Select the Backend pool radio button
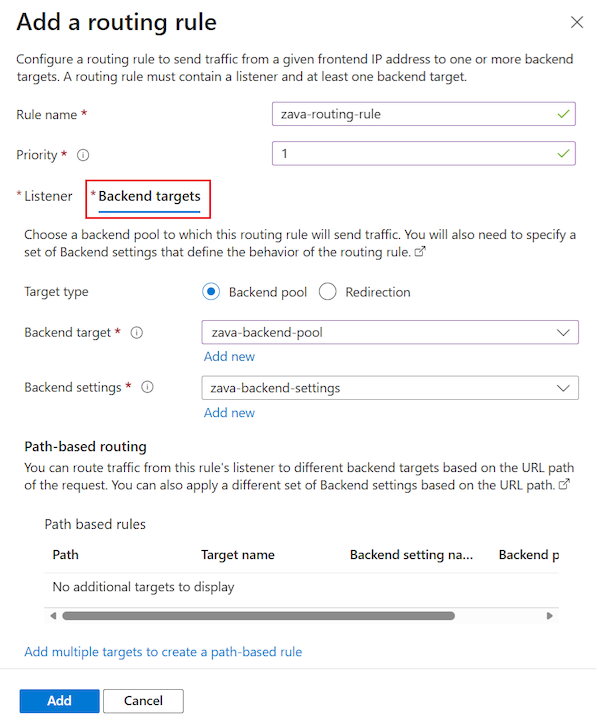 click(x=210, y=292)
